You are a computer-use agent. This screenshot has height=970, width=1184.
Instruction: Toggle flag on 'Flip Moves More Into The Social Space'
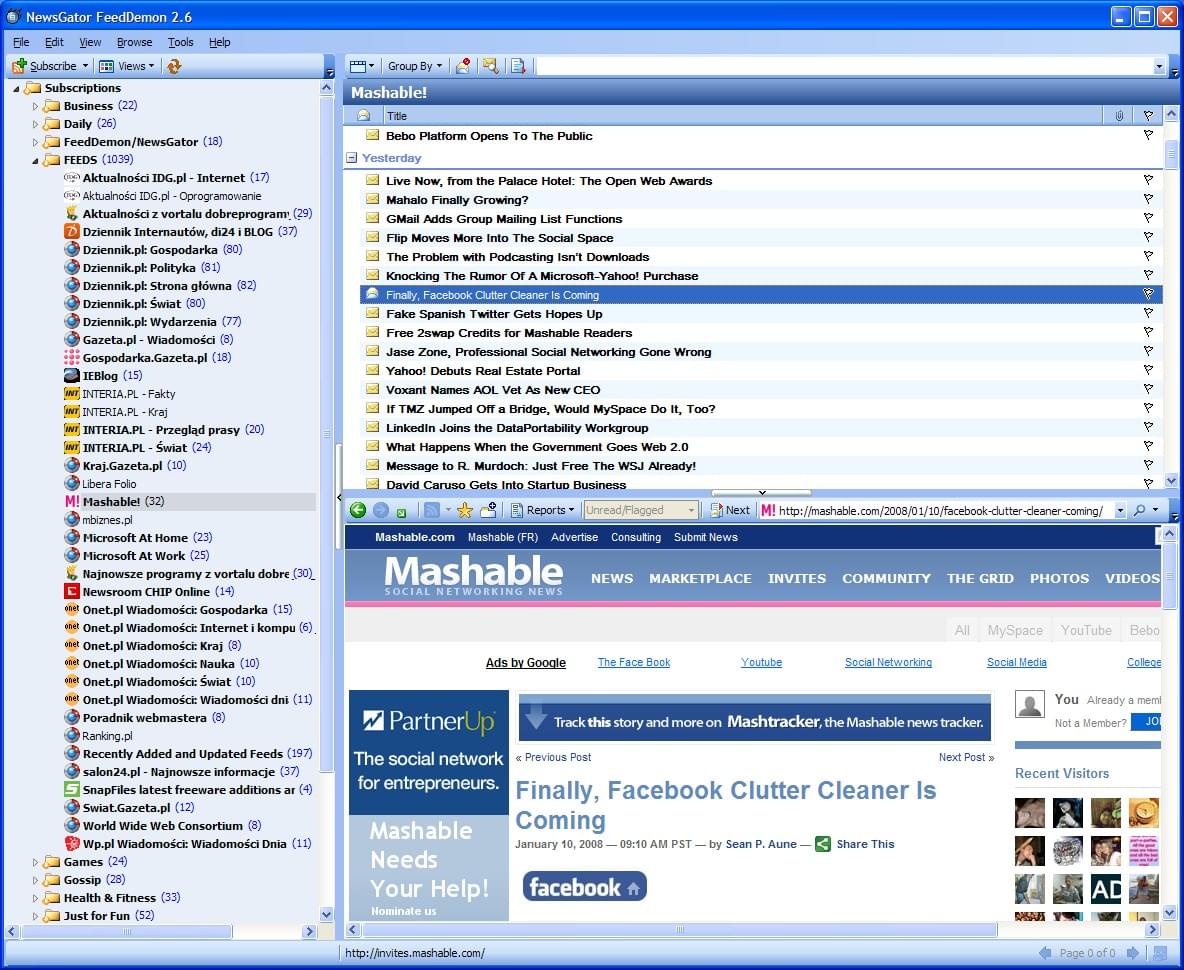coord(1148,237)
